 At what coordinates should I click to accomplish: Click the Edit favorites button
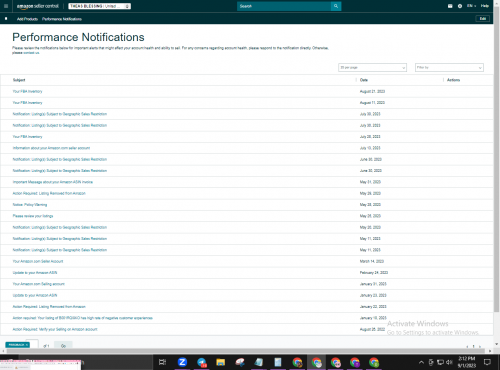(x=482, y=19)
